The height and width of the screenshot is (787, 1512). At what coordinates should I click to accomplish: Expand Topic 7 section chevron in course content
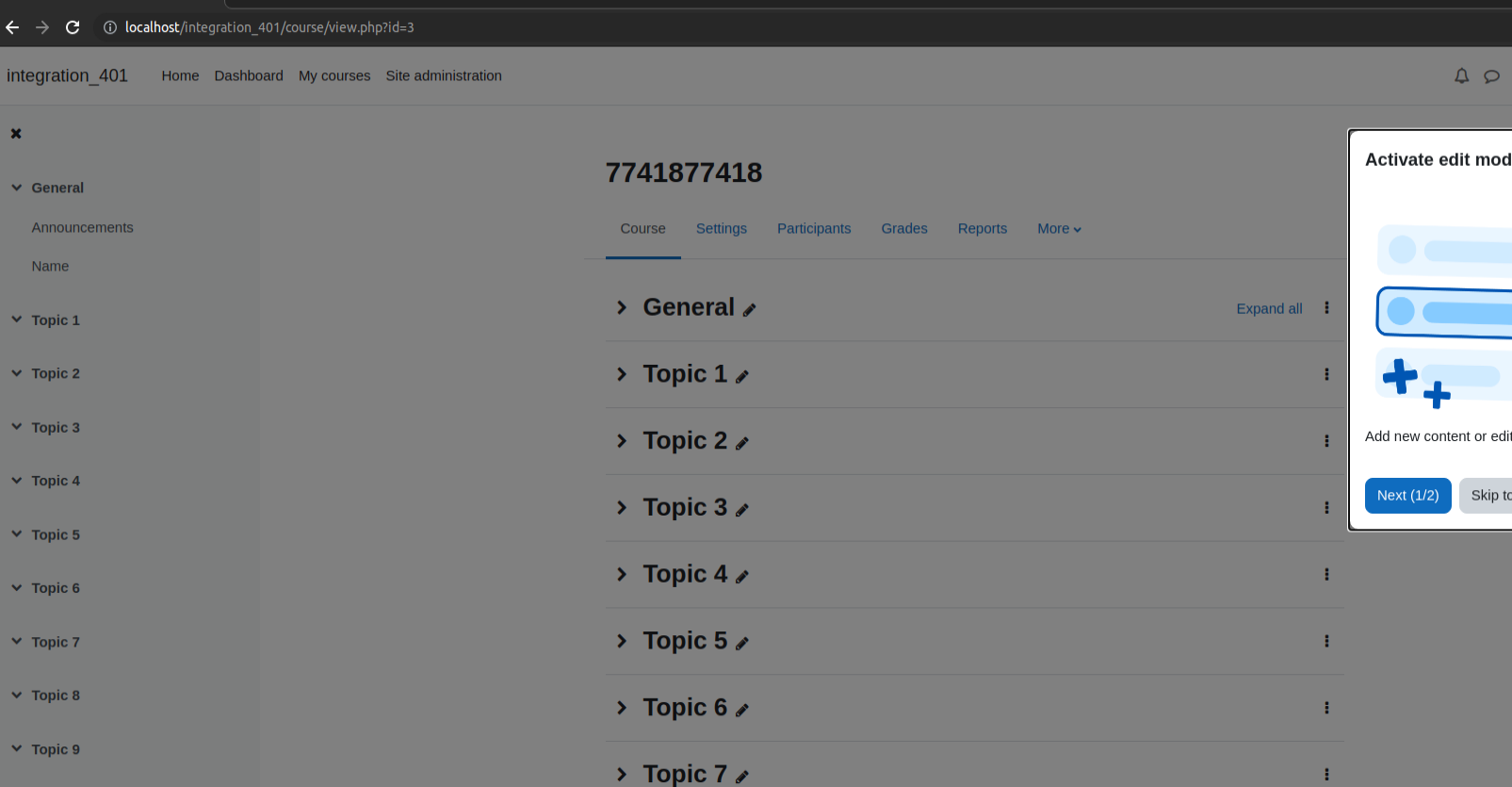[622, 774]
